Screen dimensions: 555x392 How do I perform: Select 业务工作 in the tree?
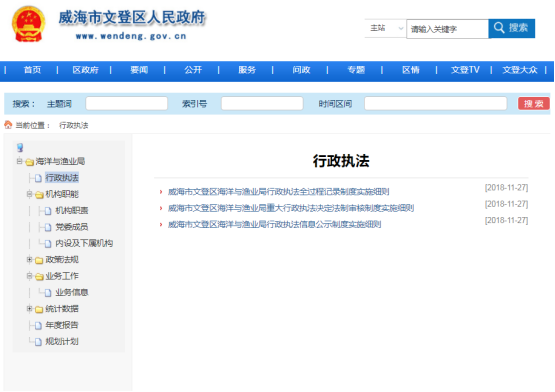[x=62, y=276]
